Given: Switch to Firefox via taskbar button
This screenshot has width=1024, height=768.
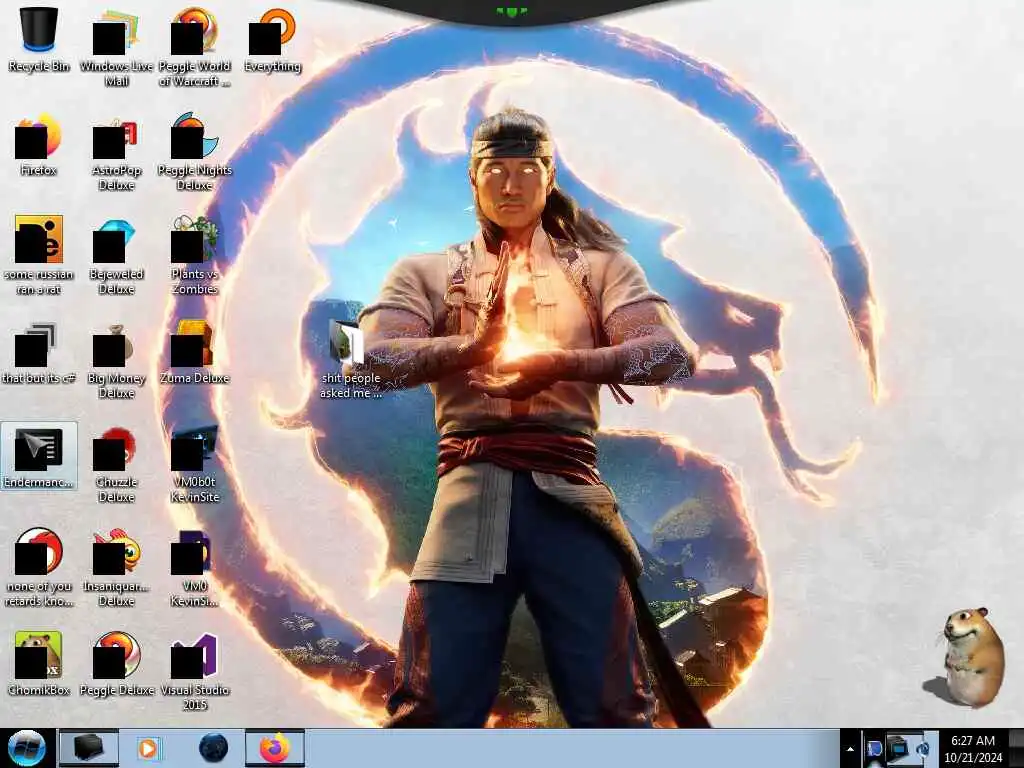Looking at the screenshot, I should tap(275, 748).
